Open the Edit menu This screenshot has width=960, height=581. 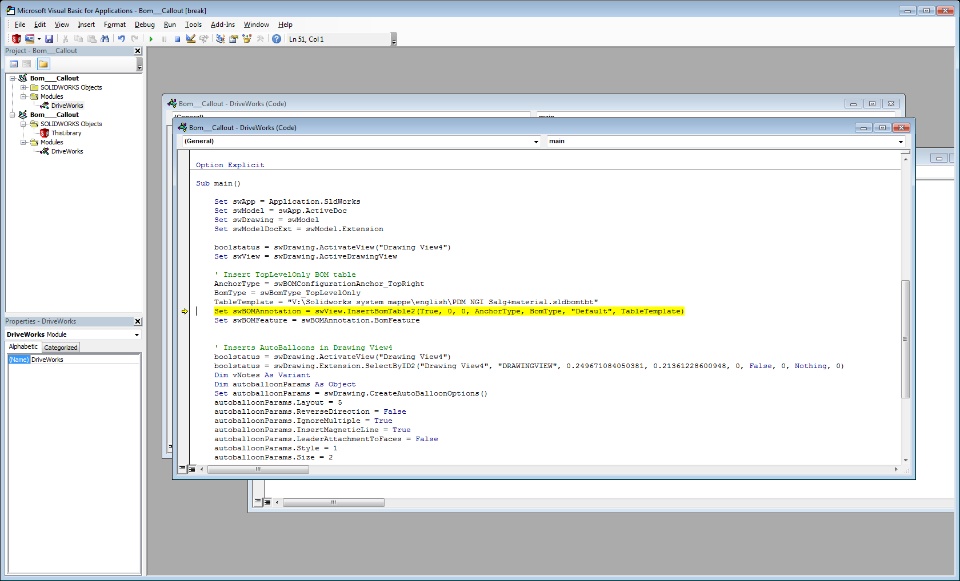click(x=40, y=24)
